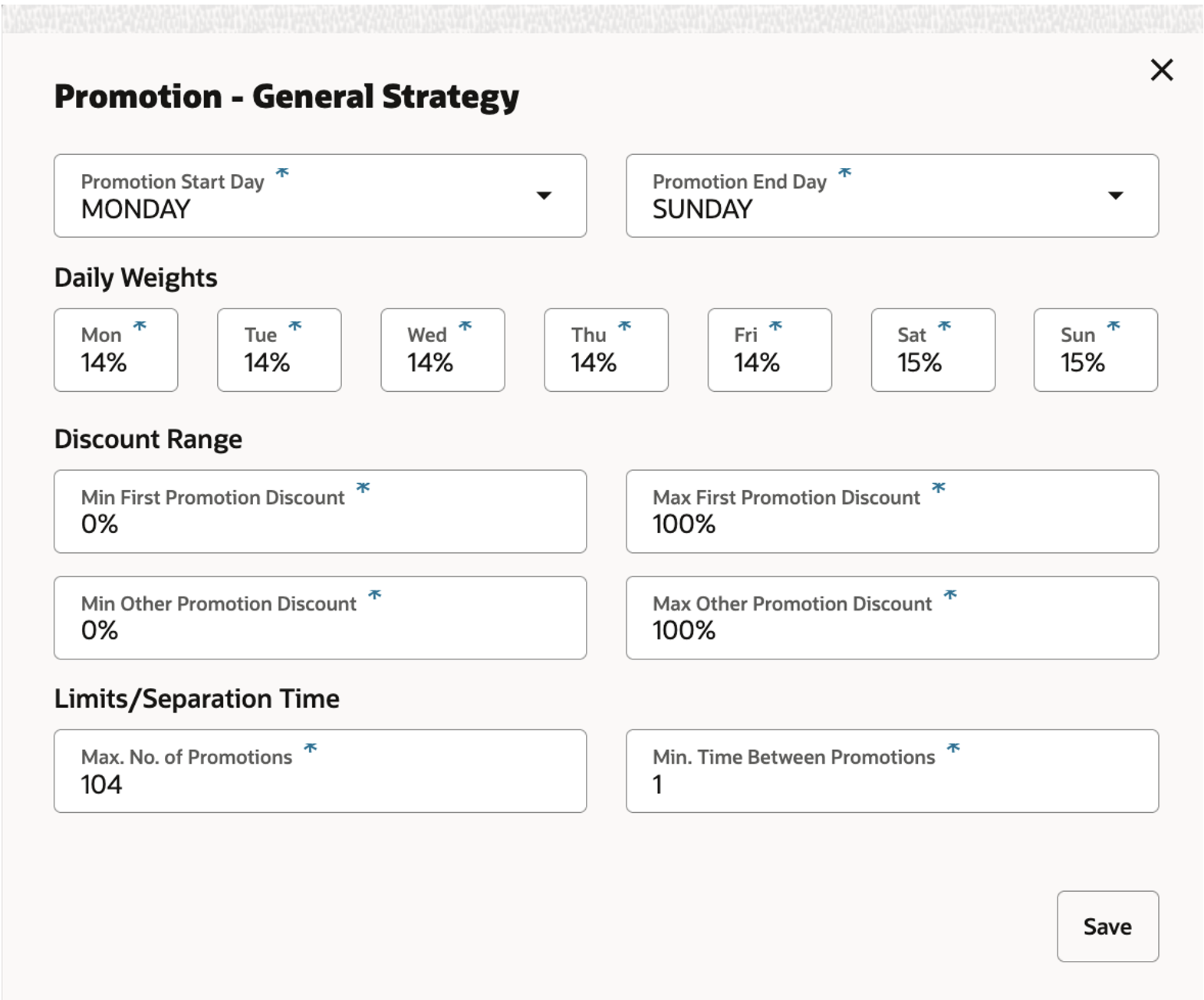This screenshot has width=1204, height=1000.
Task: Edit the Mon daily weight field
Action: (116, 350)
